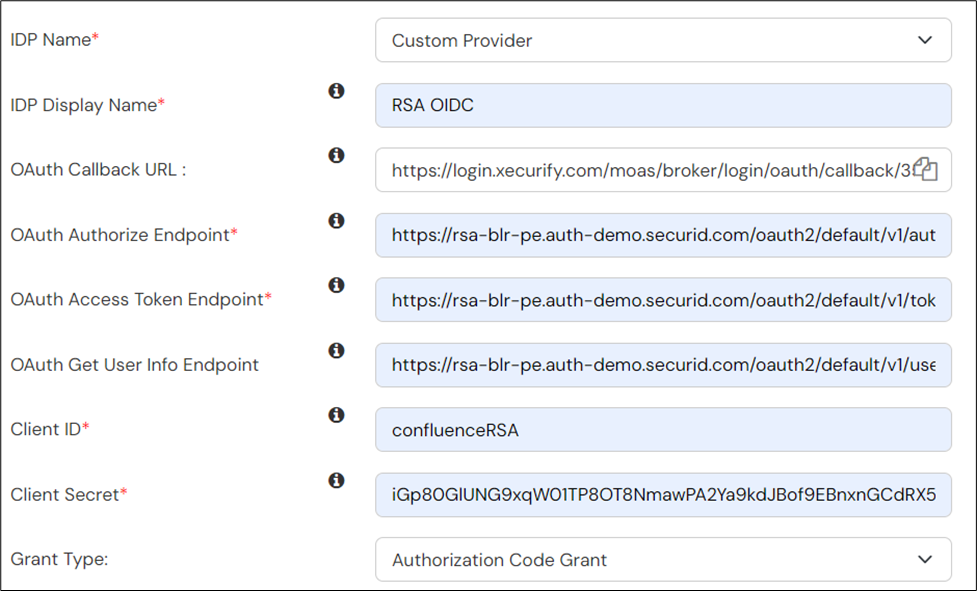Open the IDP Name dropdown showing Custom Provider

[663, 41]
